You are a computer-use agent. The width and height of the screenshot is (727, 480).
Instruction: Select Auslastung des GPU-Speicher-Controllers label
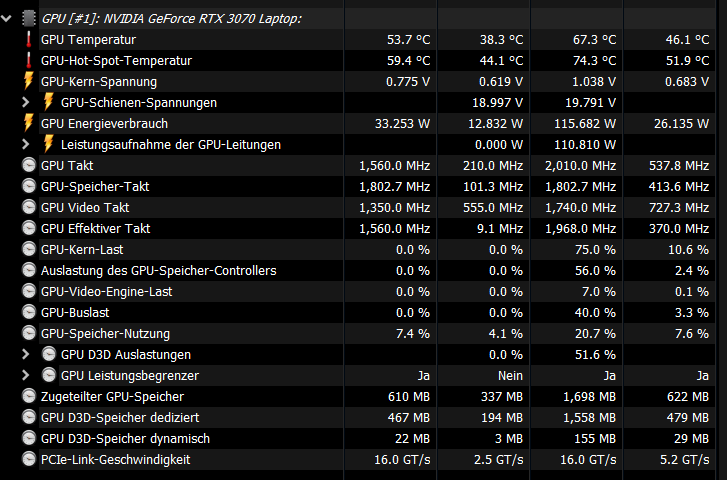159,271
